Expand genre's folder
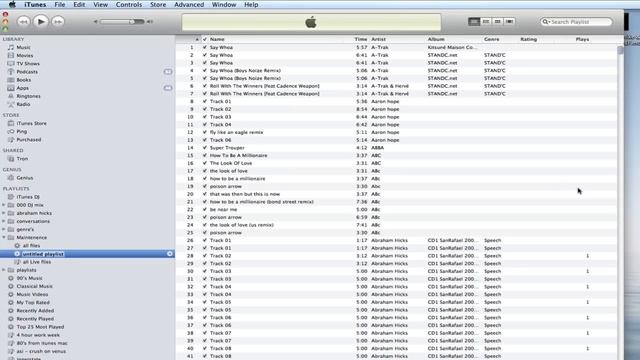Screen dimensions: 640x360 point(4,229)
